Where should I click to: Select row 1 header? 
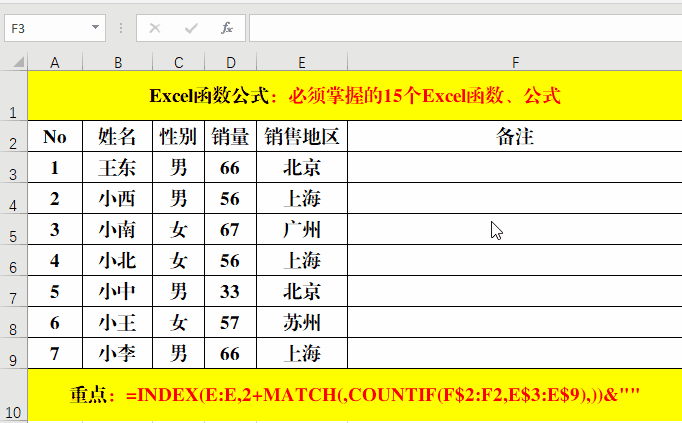[13, 96]
